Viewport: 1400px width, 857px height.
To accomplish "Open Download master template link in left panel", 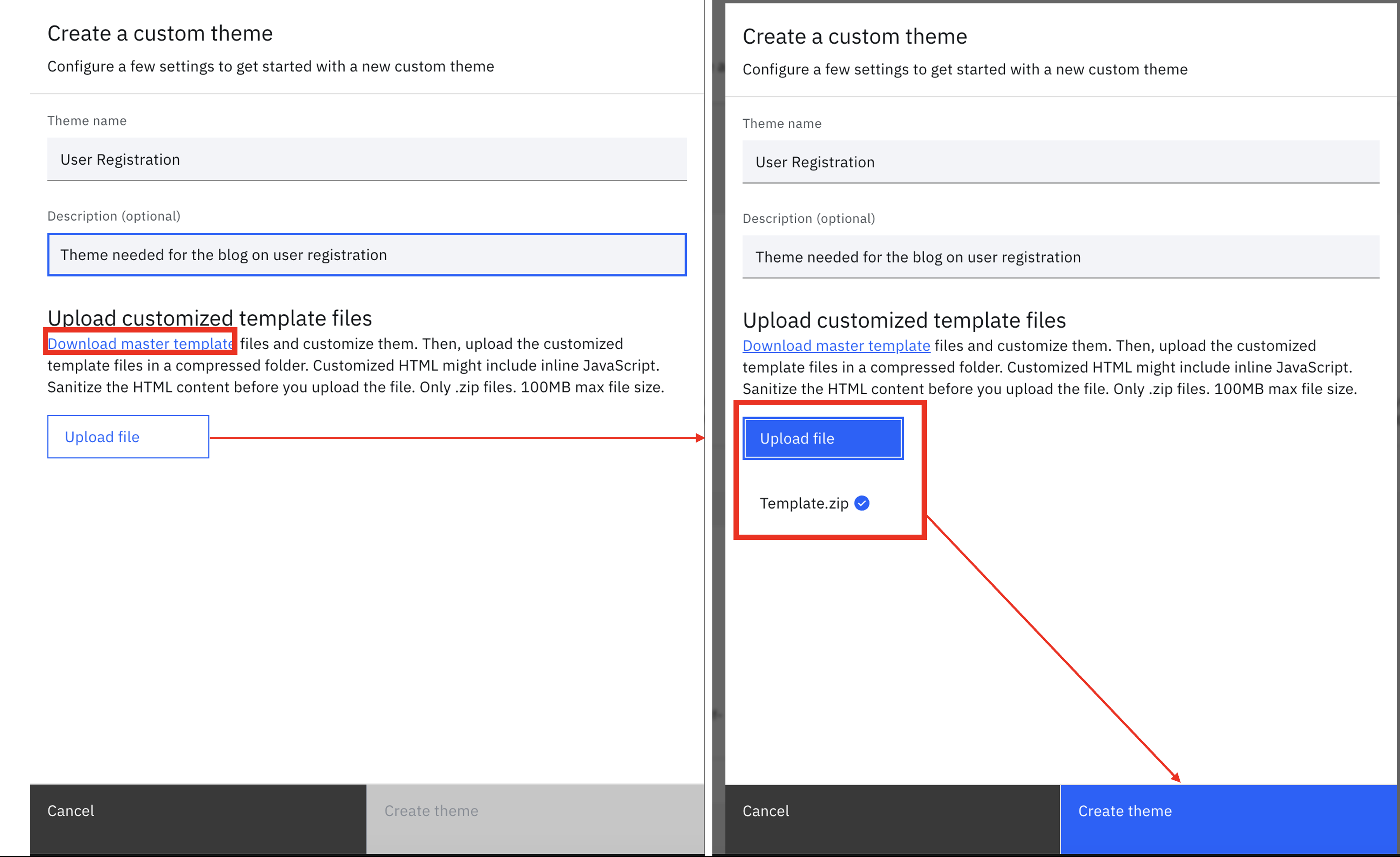I will (x=141, y=344).
